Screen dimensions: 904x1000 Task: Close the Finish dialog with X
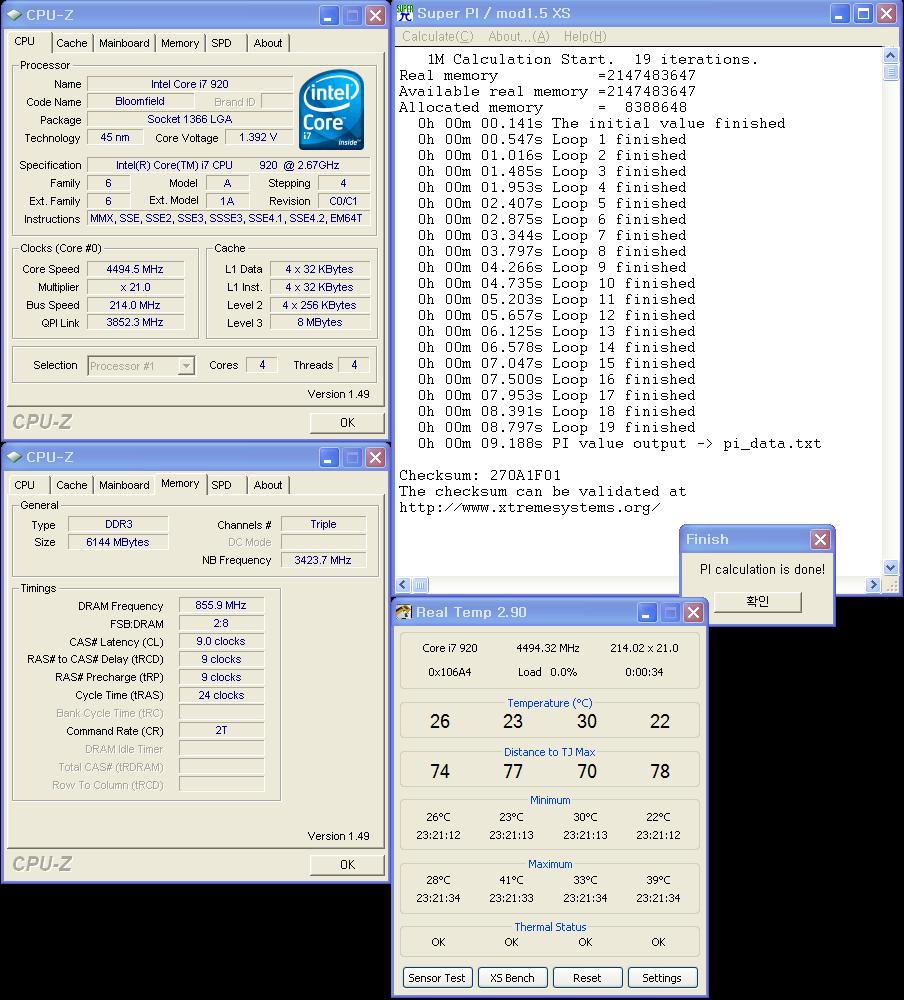click(x=820, y=540)
